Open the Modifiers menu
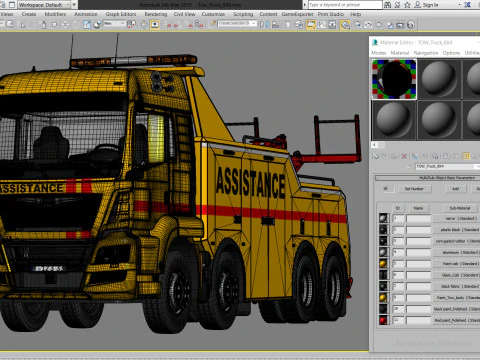The height and width of the screenshot is (360, 480). pyautogui.click(x=55, y=14)
